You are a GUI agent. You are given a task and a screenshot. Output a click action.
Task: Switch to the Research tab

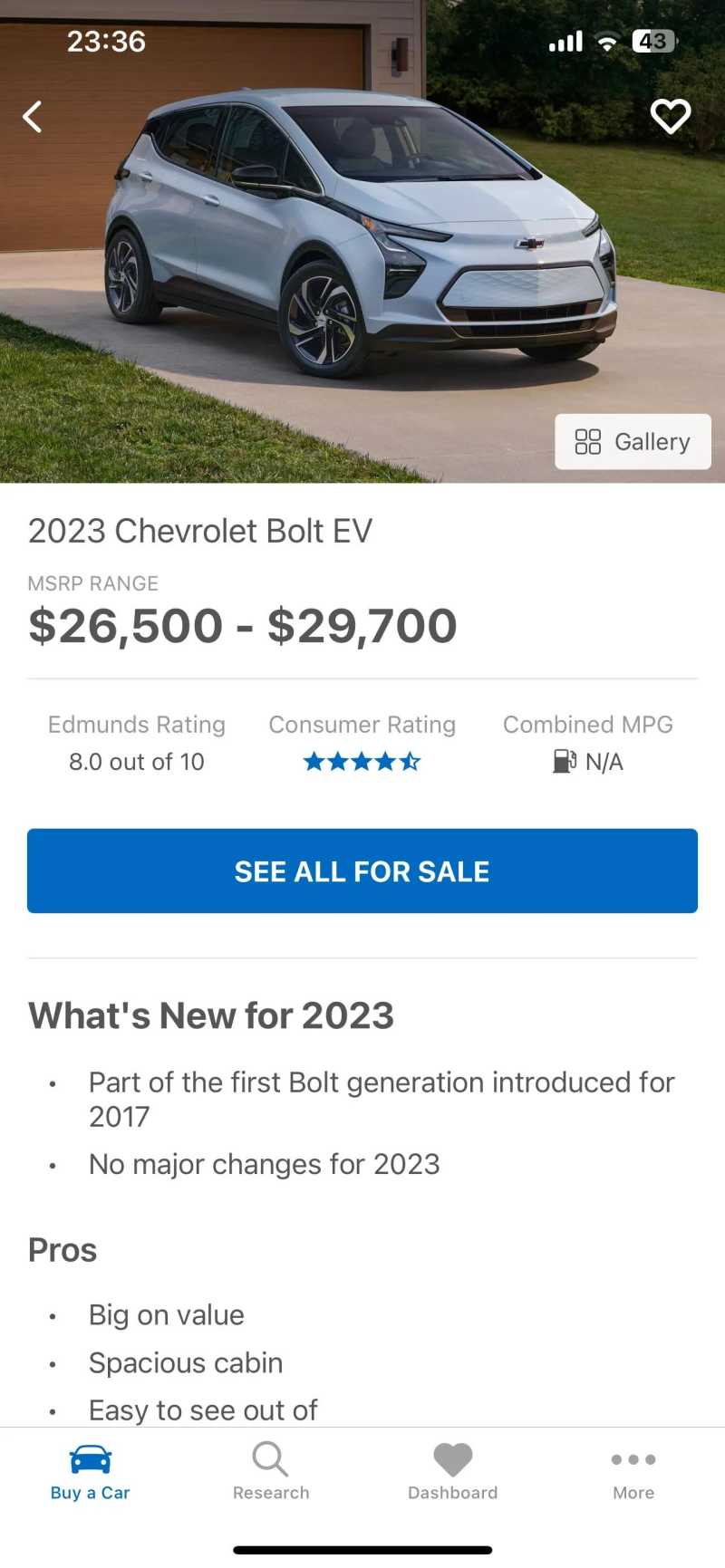click(271, 1472)
